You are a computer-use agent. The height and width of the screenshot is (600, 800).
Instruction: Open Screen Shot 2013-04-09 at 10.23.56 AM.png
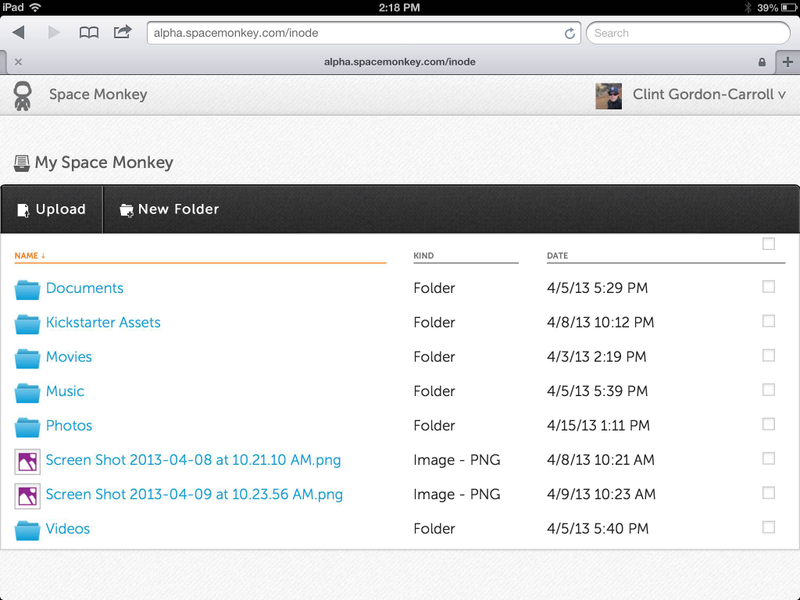(194, 494)
